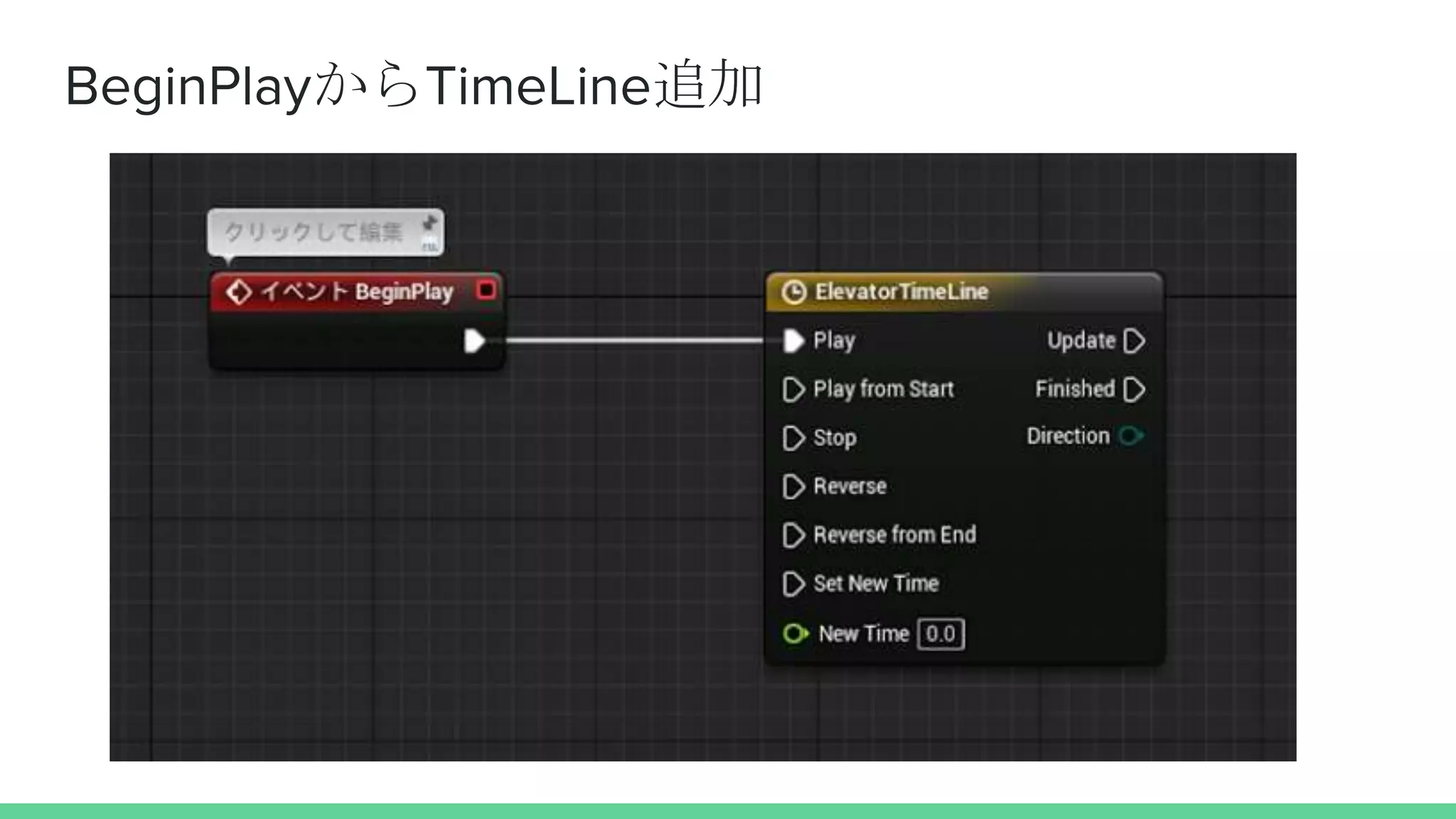Select the イベント BeginPlay node header
This screenshot has width=1456, height=819.
click(357, 291)
